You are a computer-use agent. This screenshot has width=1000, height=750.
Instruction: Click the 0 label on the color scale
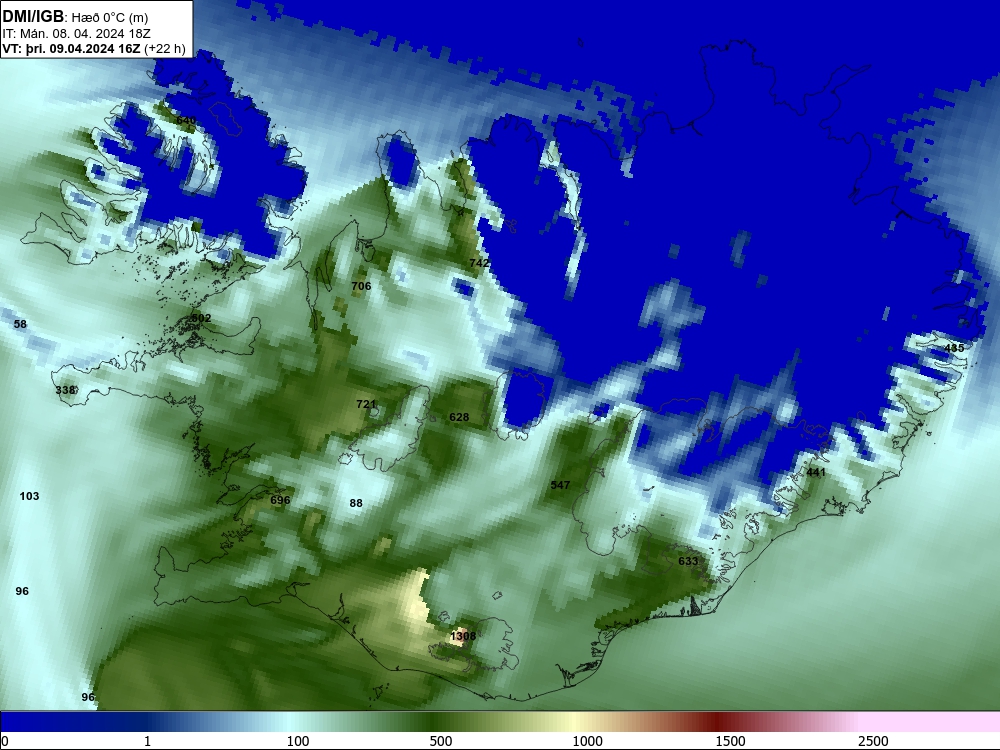coord(6,741)
